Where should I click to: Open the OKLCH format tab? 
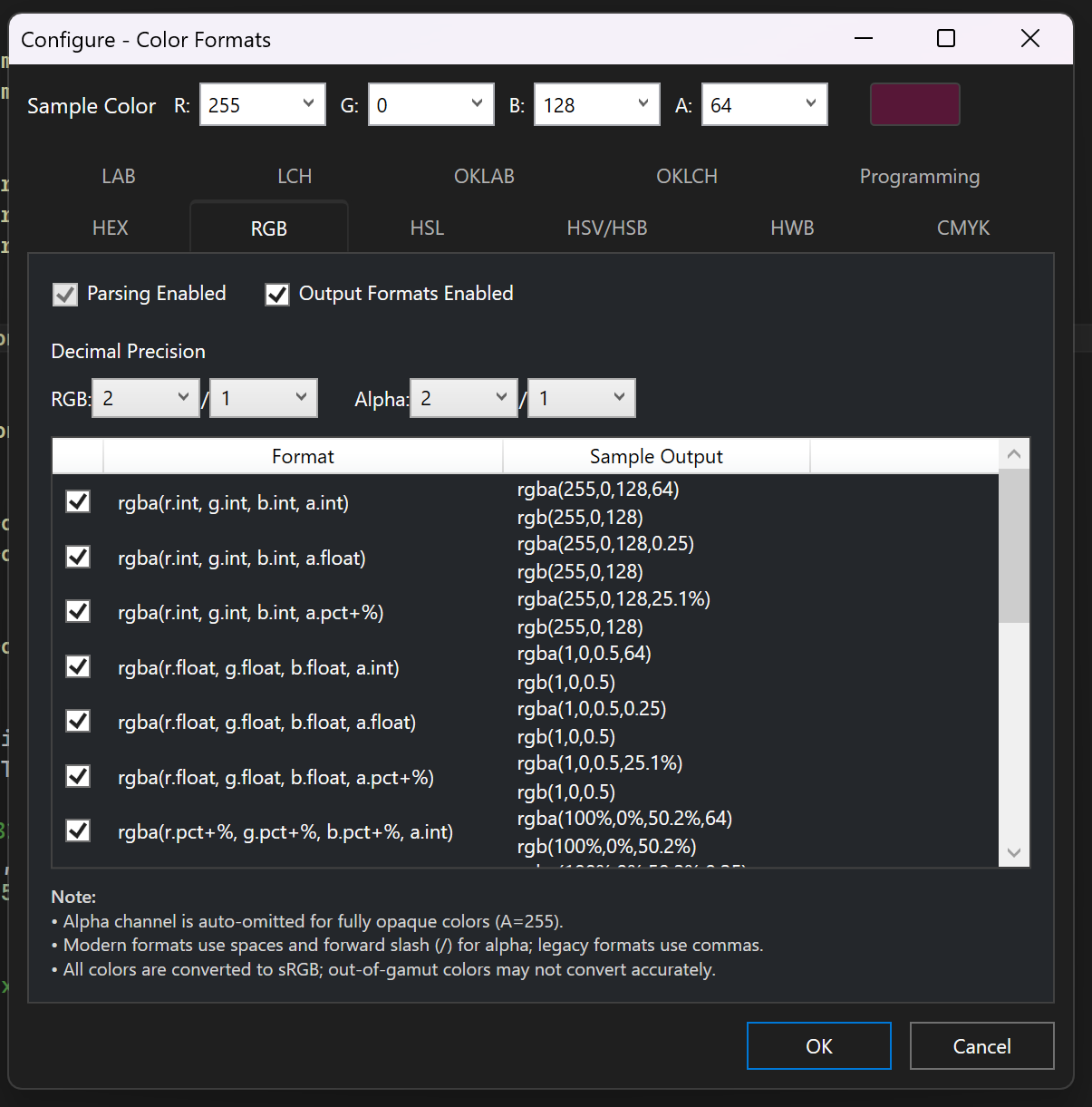pos(686,176)
